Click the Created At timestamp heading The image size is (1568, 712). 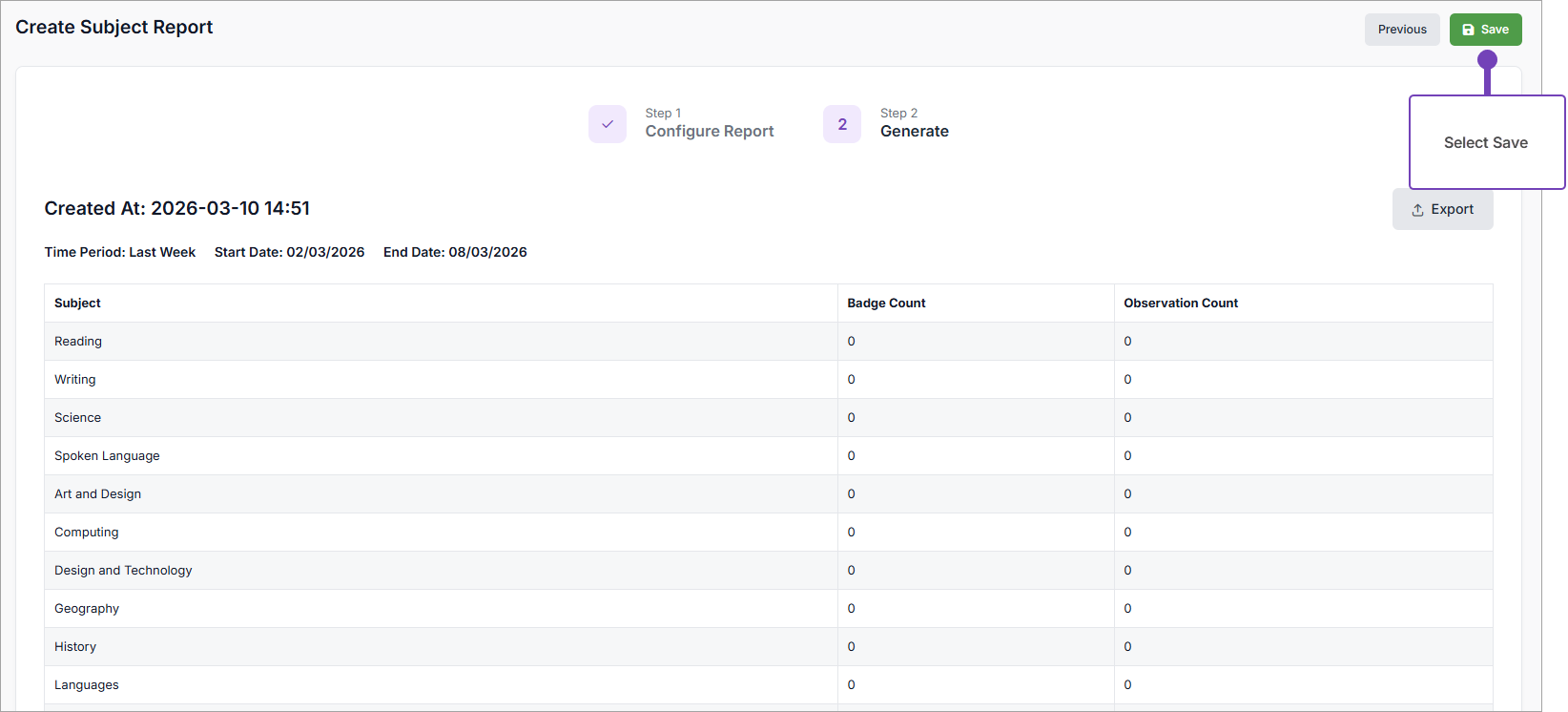177,208
